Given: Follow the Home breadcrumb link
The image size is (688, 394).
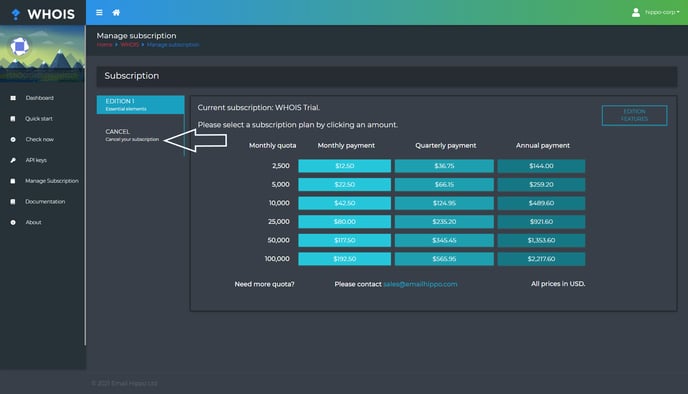Looking at the screenshot, I should 104,45.
